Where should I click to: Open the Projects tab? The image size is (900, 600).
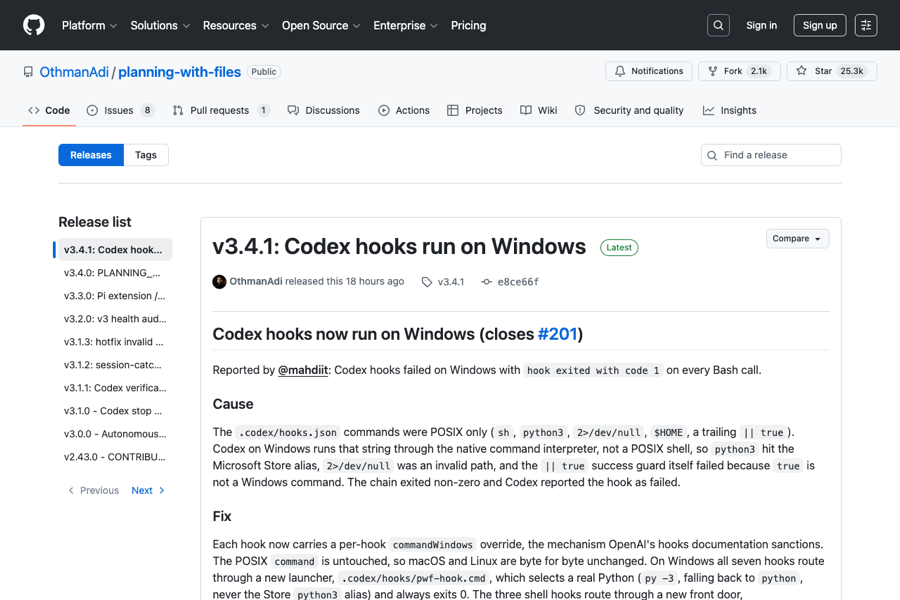(475, 110)
